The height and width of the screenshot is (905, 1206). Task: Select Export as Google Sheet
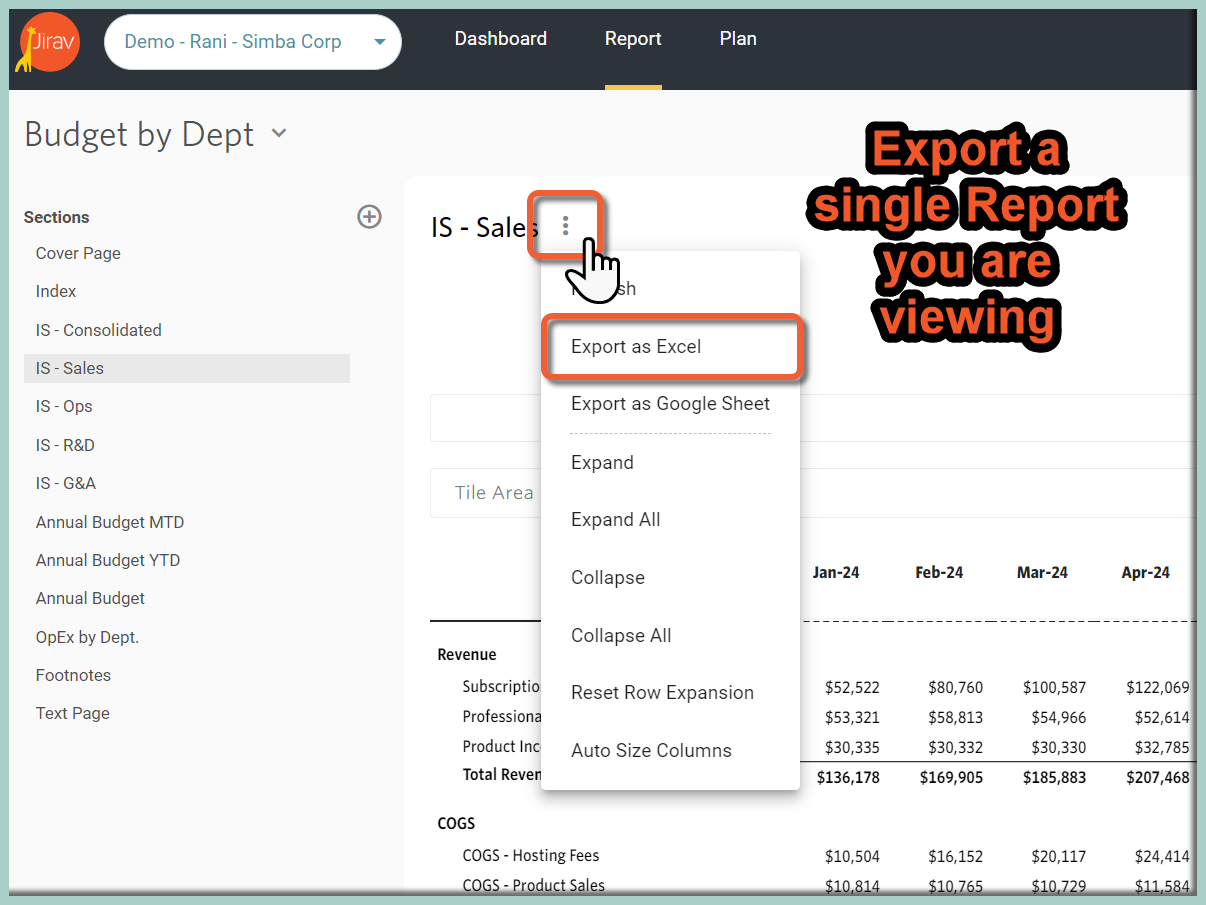(x=670, y=404)
